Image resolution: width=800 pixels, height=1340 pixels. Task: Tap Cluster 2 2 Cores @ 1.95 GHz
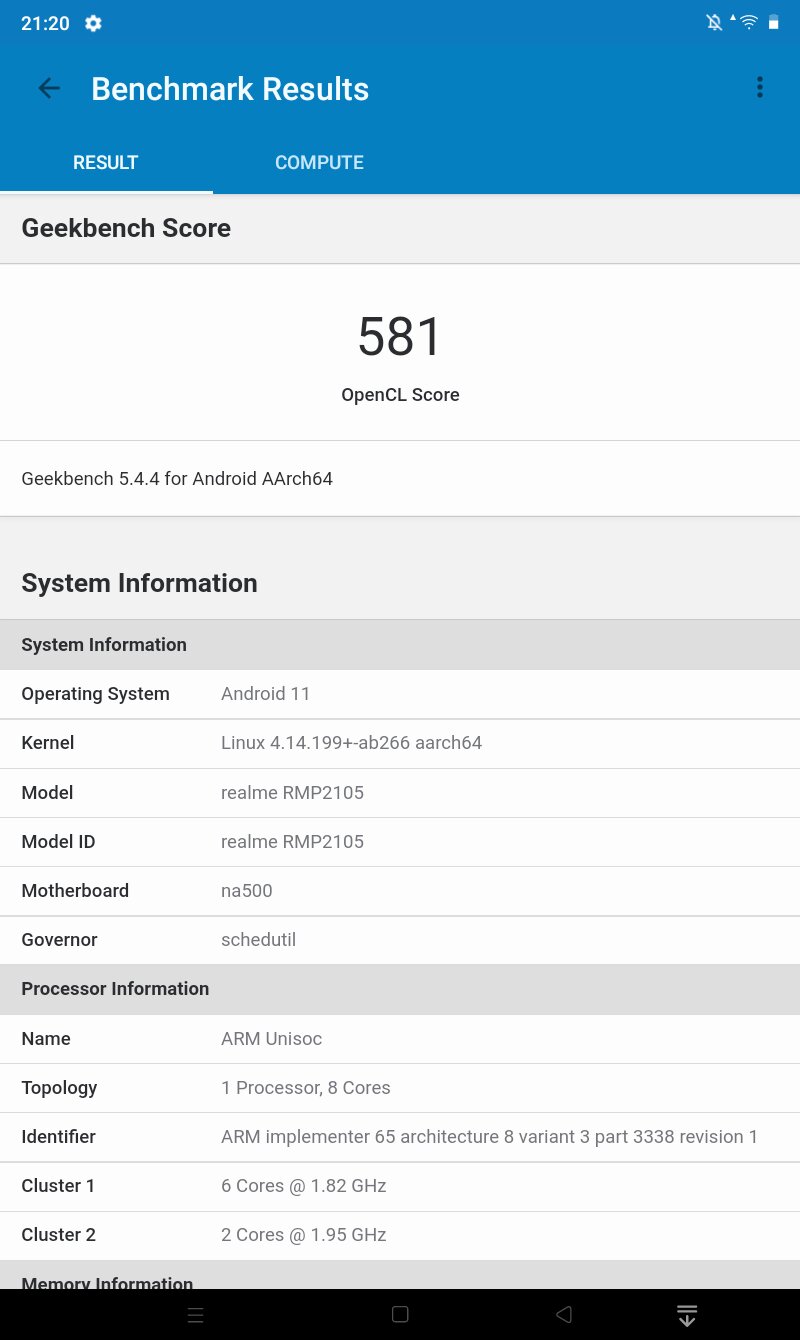pyautogui.click(x=303, y=1235)
